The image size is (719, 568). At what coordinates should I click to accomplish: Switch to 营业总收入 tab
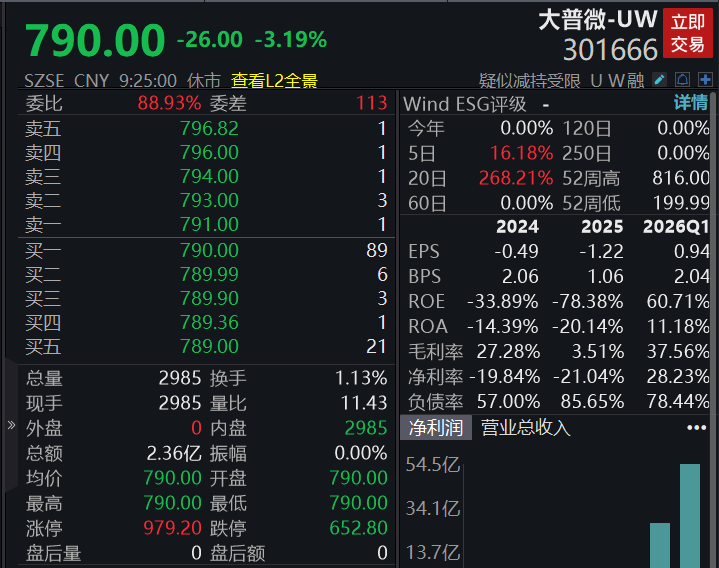(525, 428)
